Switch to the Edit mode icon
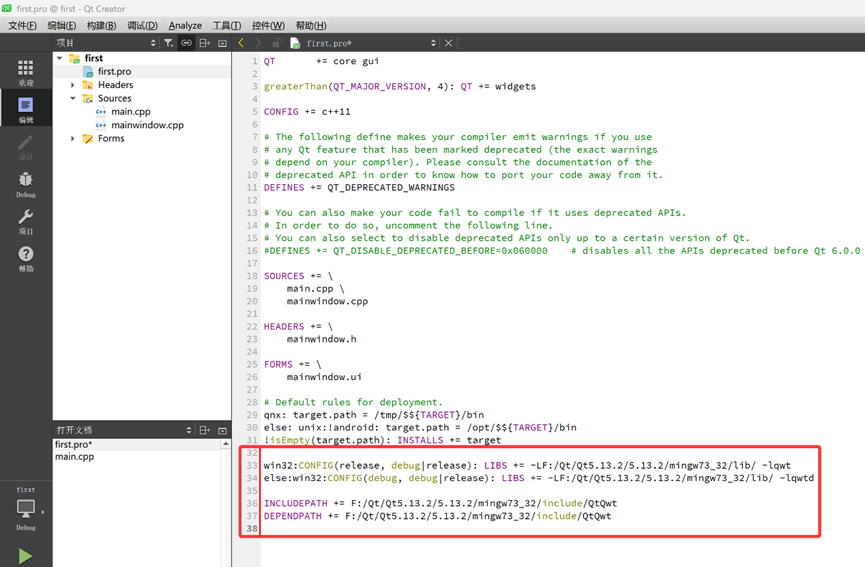Image resolution: width=865 pixels, height=567 pixels. (25, 105)
